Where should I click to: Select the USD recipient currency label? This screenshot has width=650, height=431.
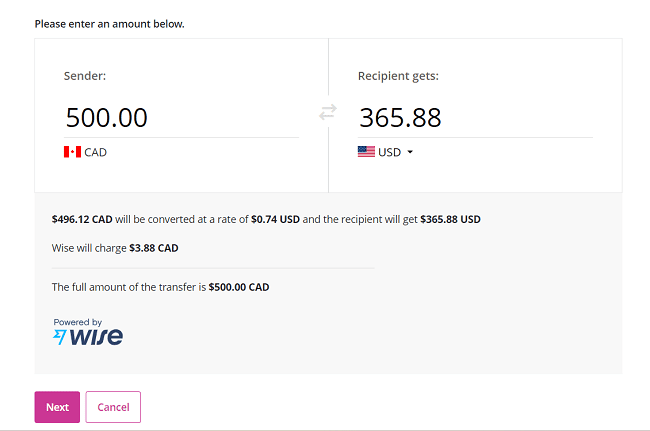389,152
